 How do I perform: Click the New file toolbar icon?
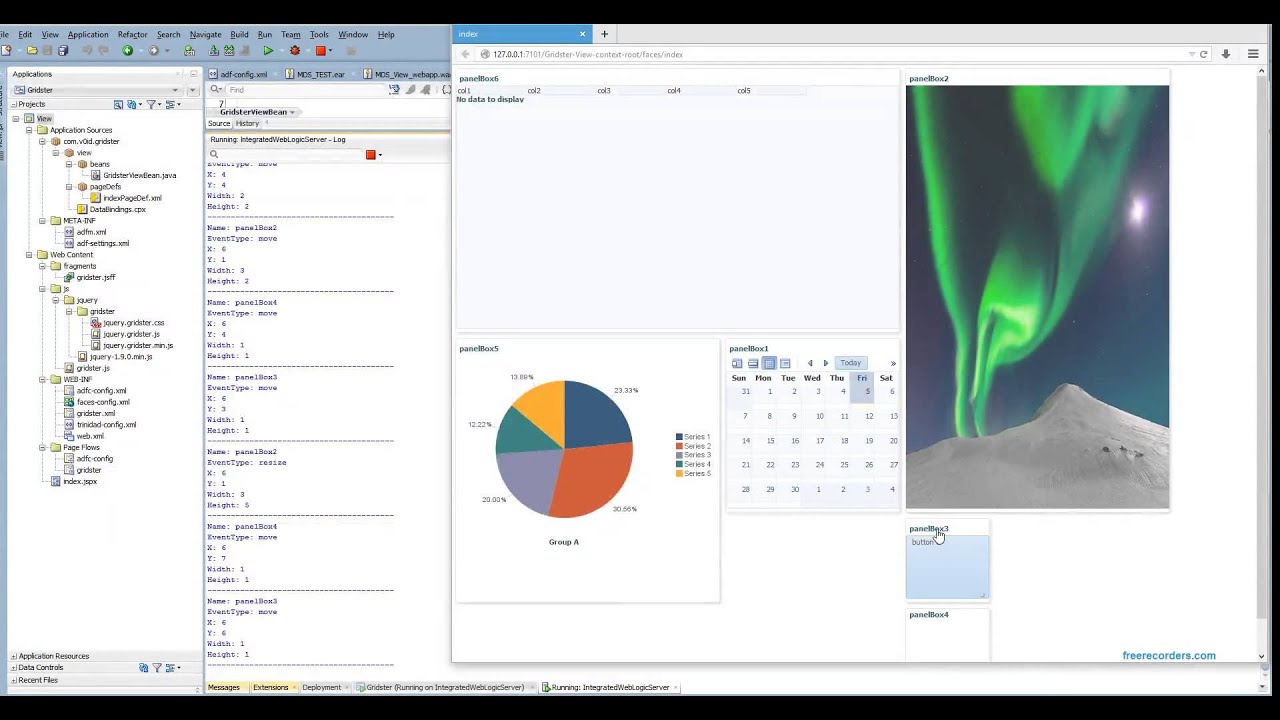coord(6,50)
